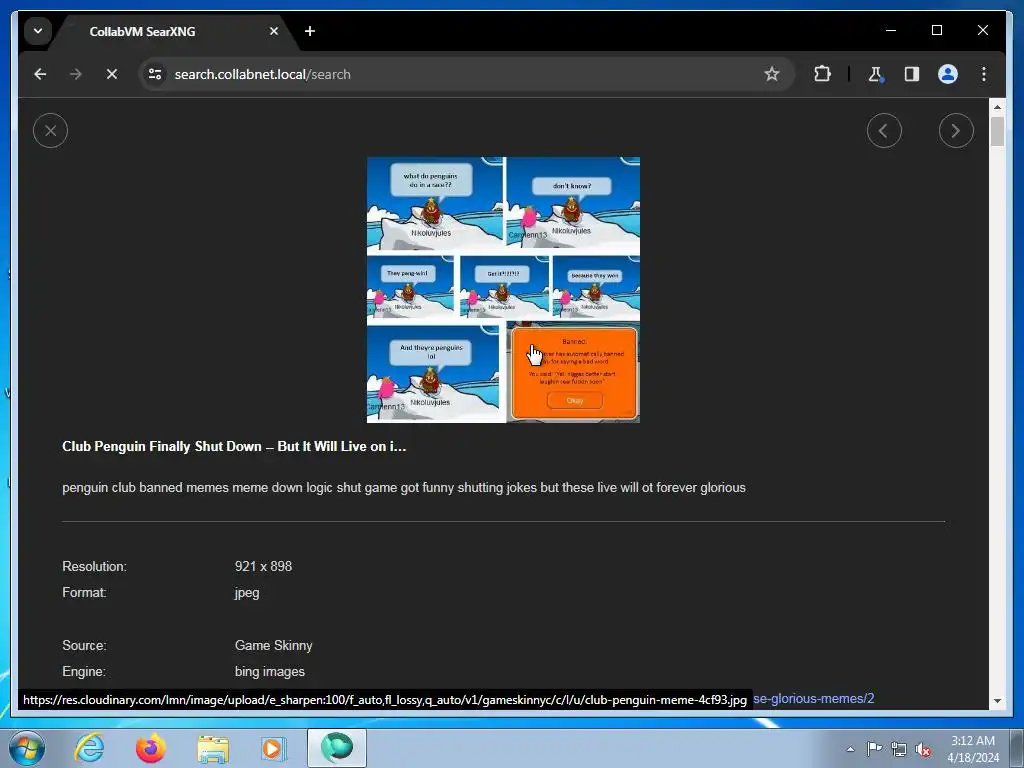Open the network tray icon
Screen dimensions: 1024x768
tap(899, 749)
